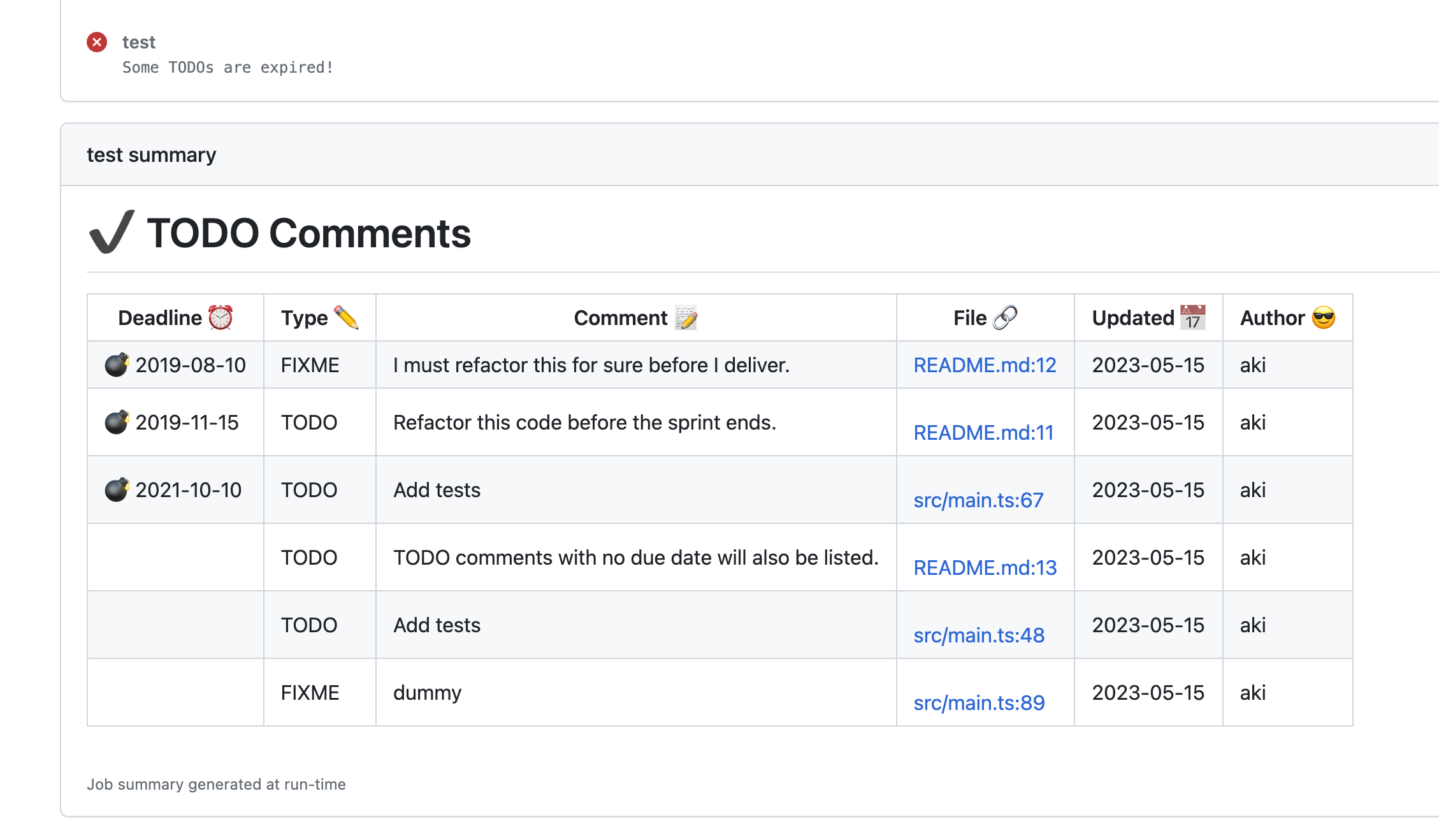Open README.md:13 from the no-due-date row

click(984, 567)
